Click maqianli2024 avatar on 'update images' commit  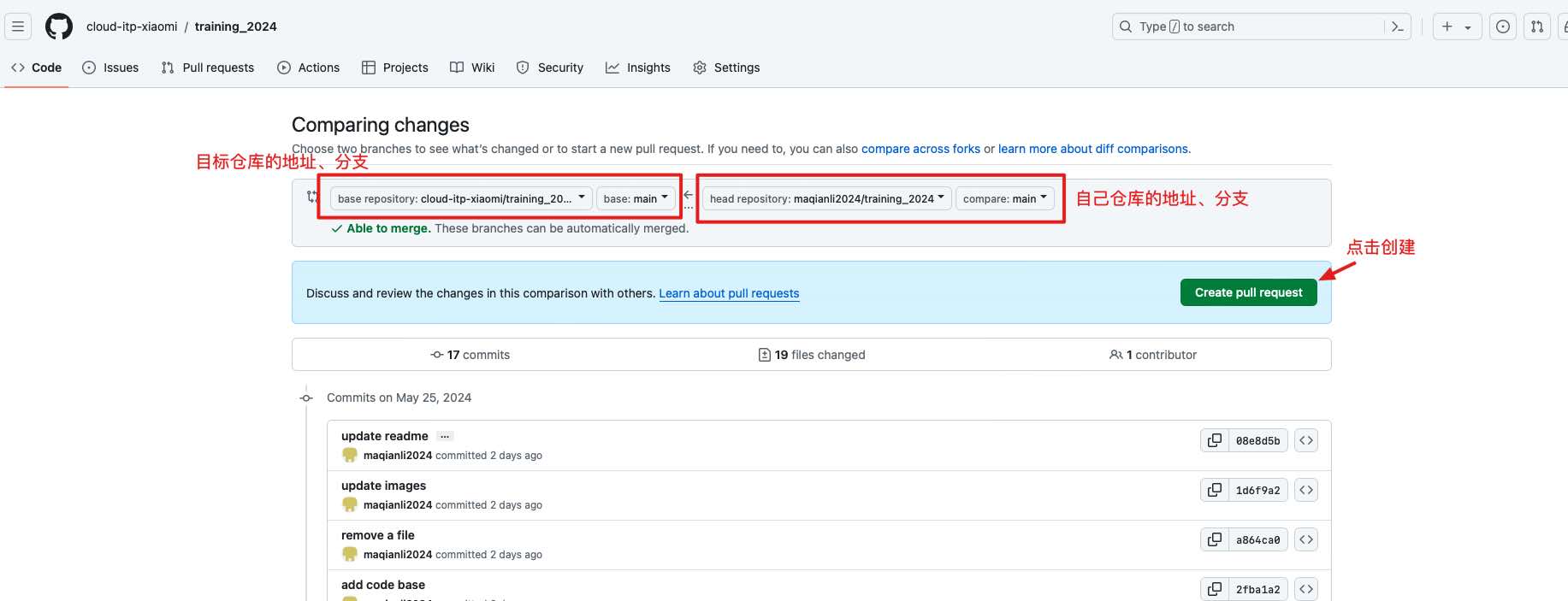point(349,505)
